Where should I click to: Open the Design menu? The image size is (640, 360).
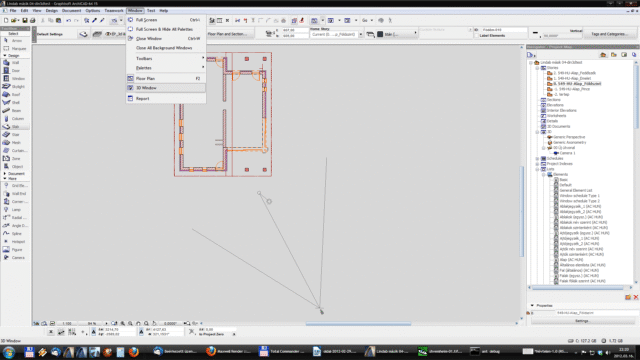coord(51,11)
